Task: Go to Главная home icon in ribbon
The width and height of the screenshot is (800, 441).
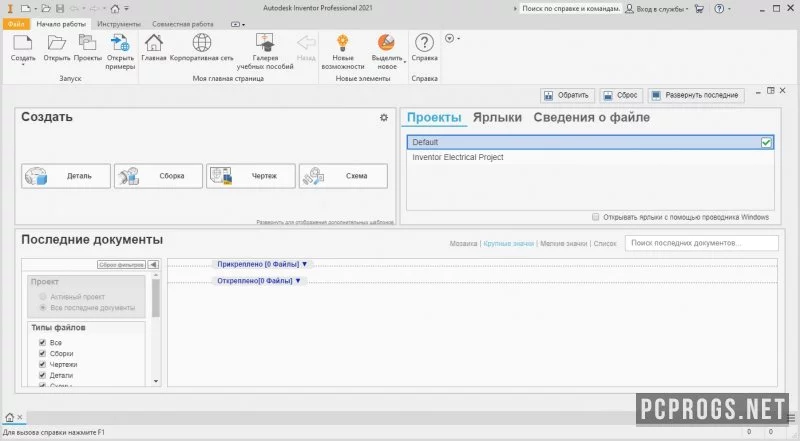Action: coord(154,44)
